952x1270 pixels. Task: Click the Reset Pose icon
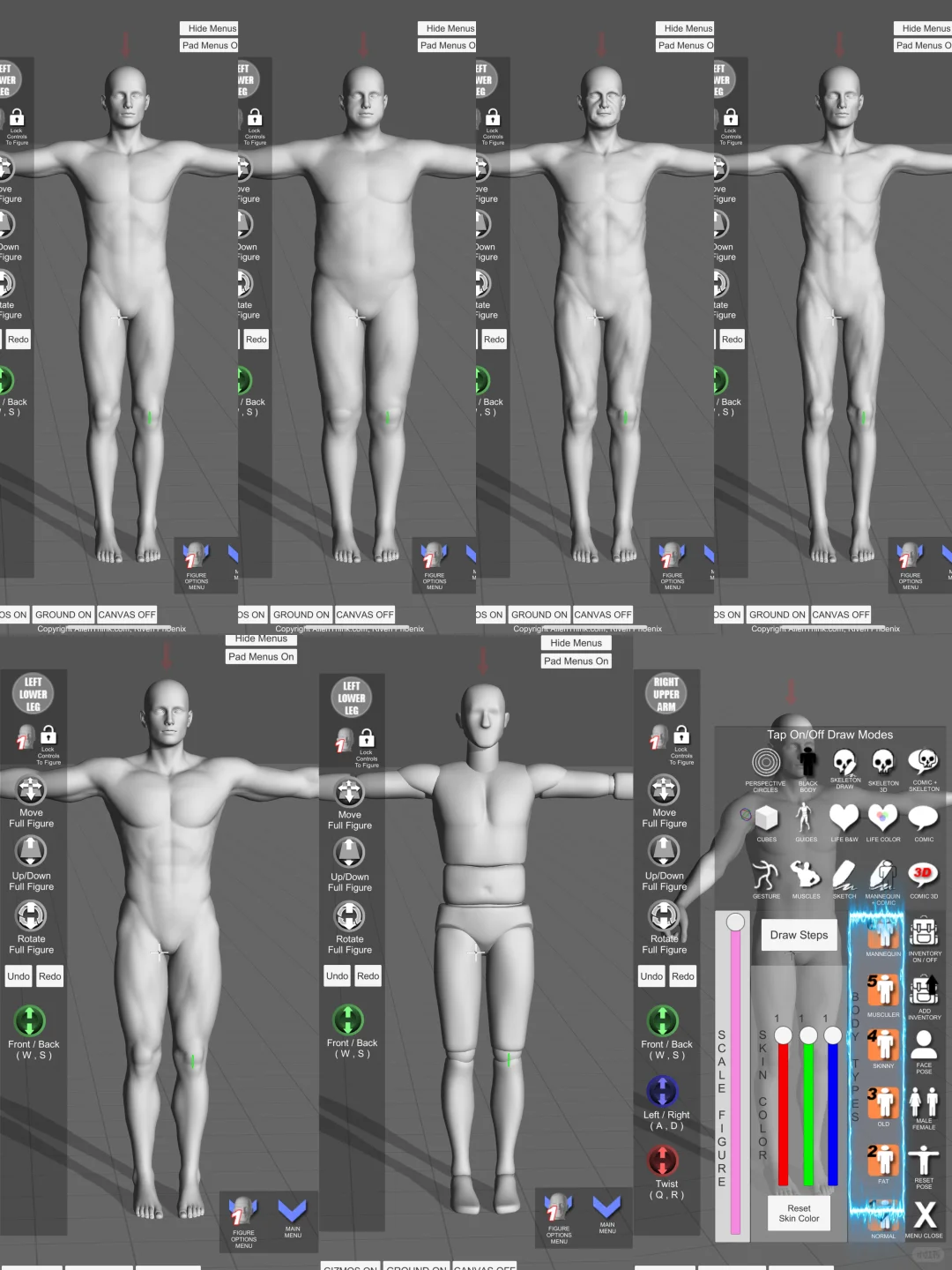tap(924, 1161)
